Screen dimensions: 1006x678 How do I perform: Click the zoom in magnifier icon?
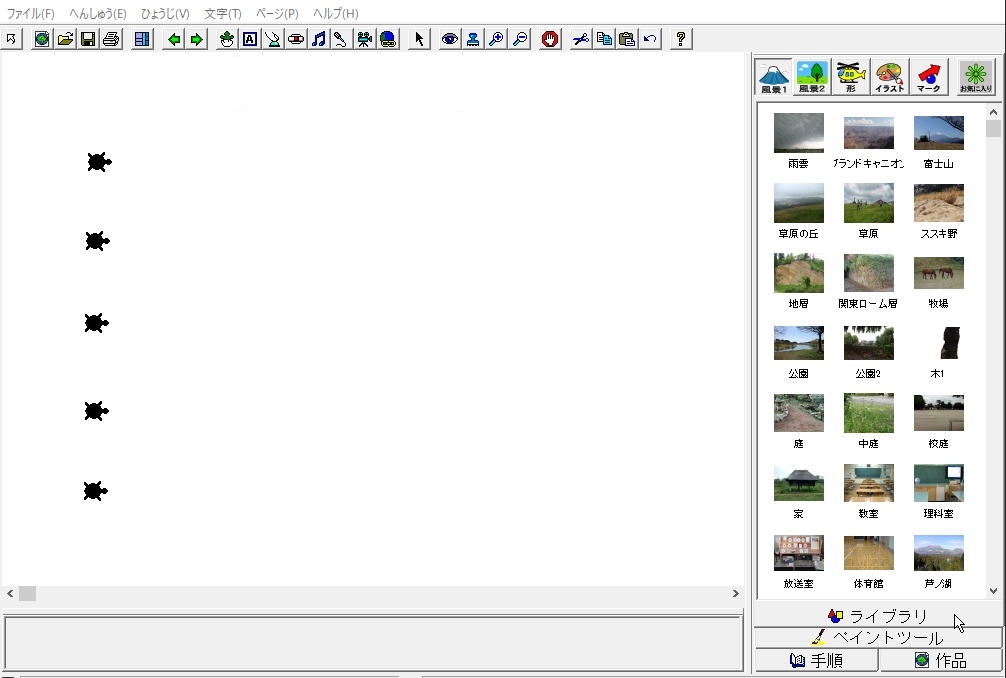[x=495, y=39]
